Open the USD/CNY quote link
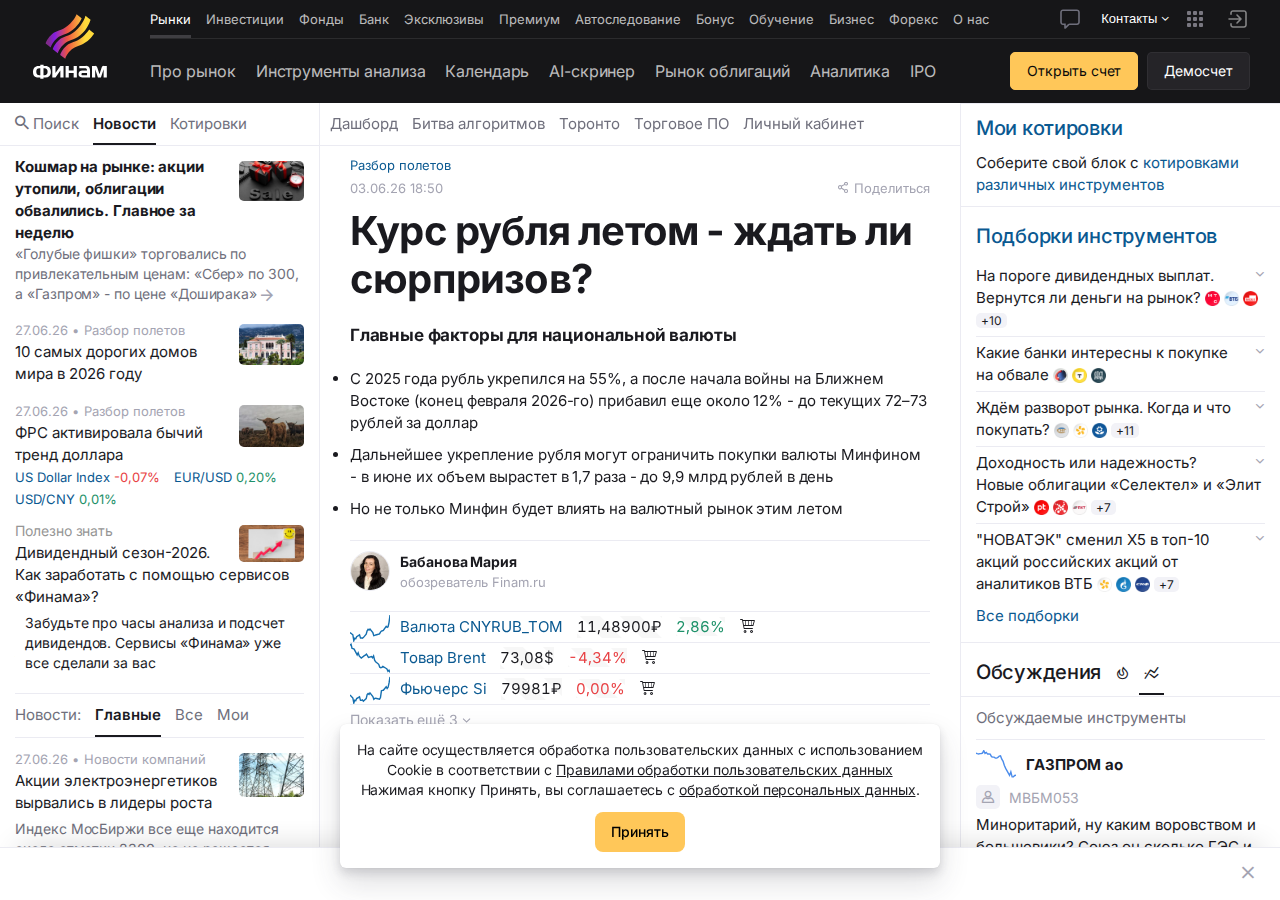 point(45,499)
